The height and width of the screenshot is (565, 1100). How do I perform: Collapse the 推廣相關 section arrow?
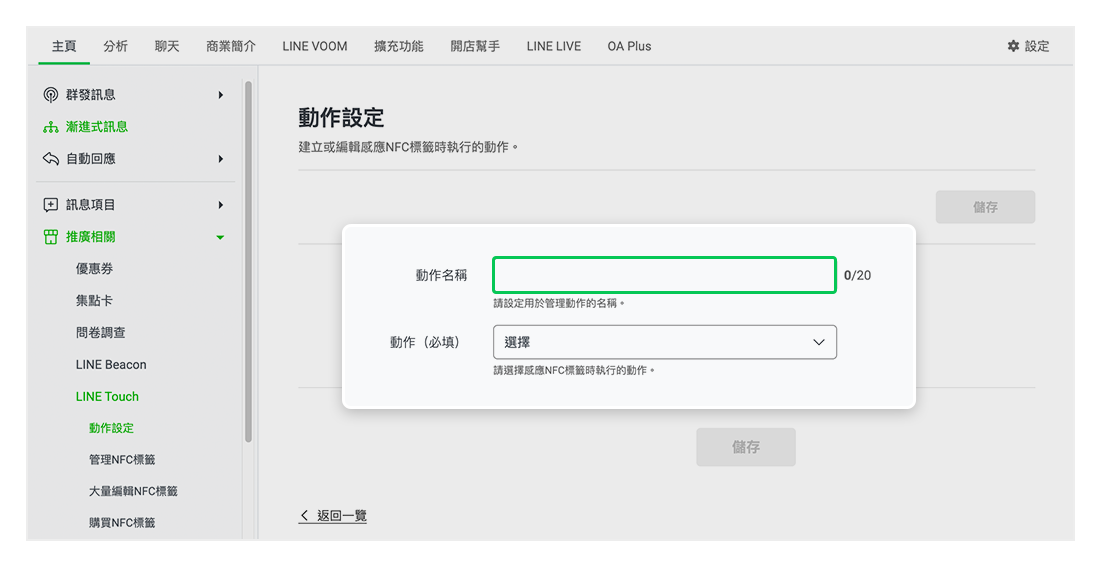coord(220,237)
